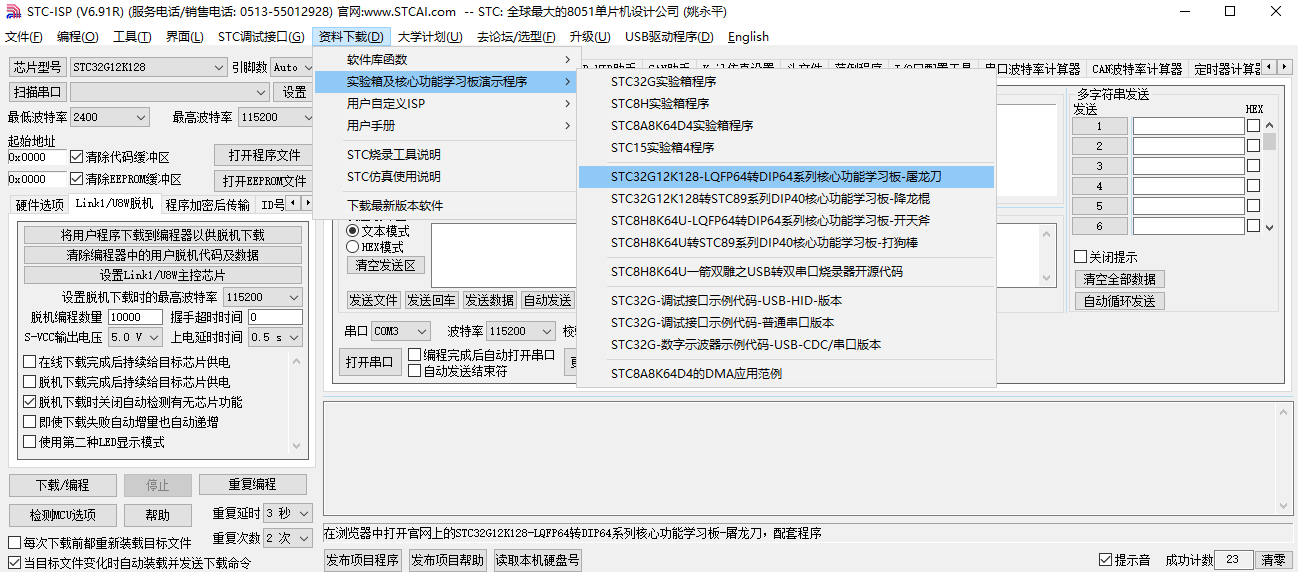Open the 降龙棍 core board demo entry
Image resolution: width=1298 pixels, height=572 pixels.
(x=786, y=199)
